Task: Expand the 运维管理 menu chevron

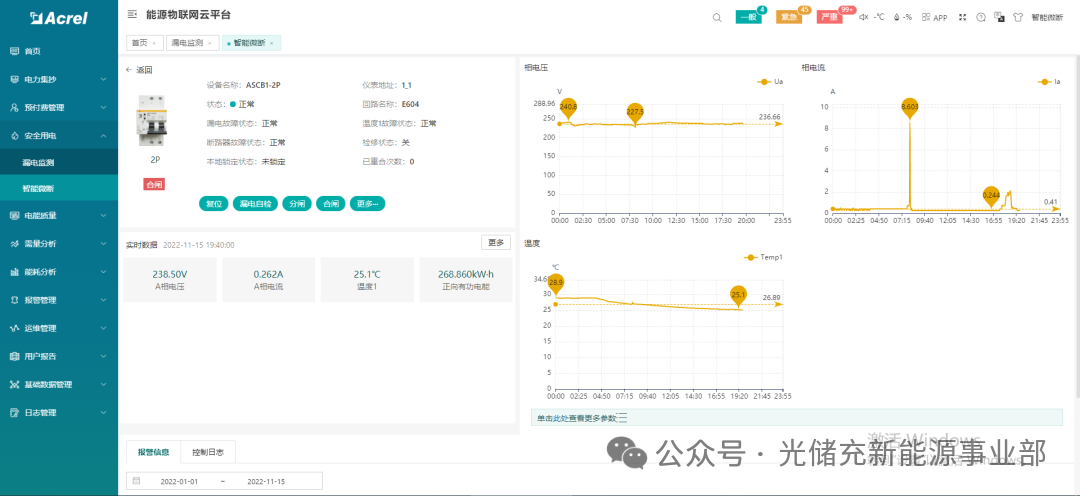Action: [103, 329]
